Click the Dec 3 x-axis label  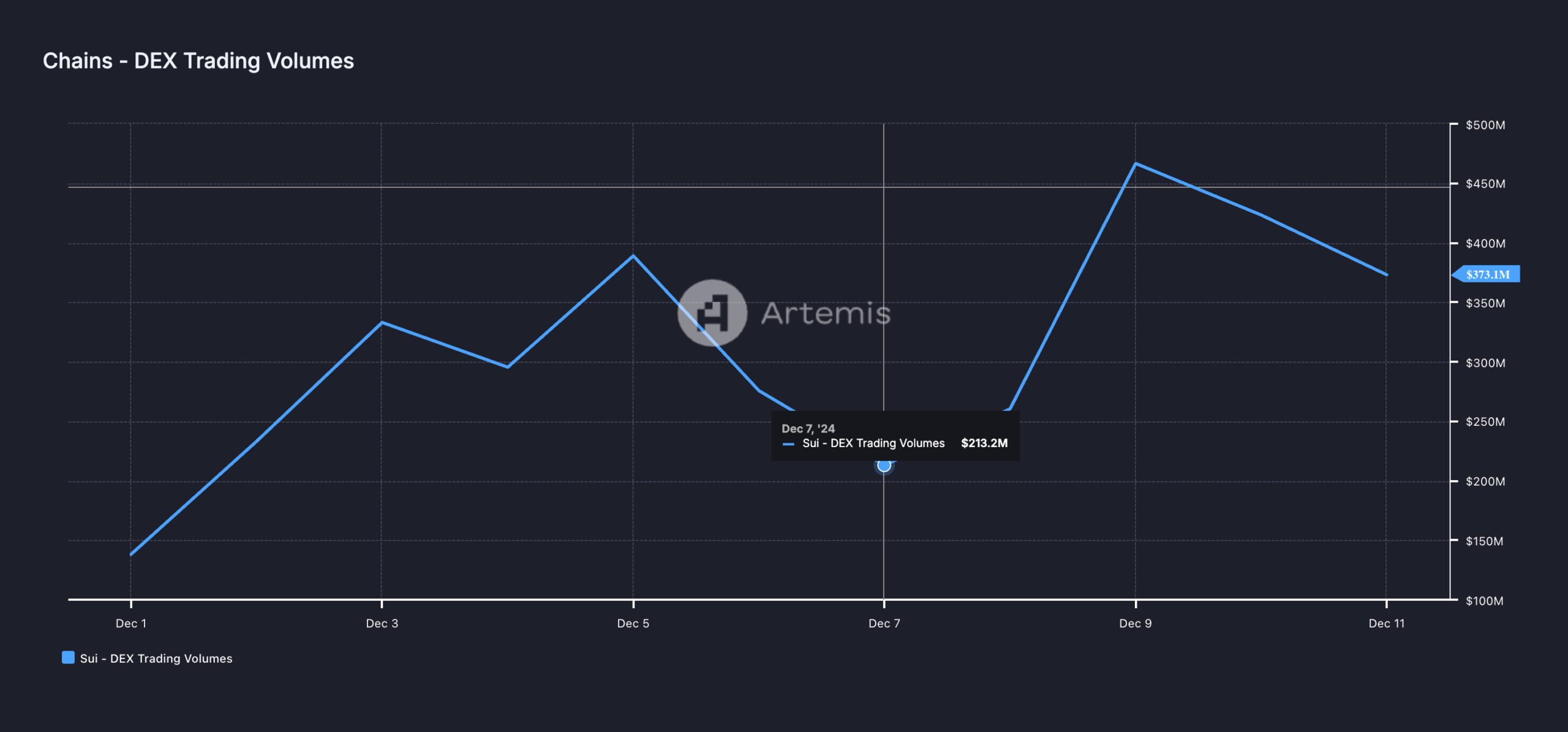(382, 624)
